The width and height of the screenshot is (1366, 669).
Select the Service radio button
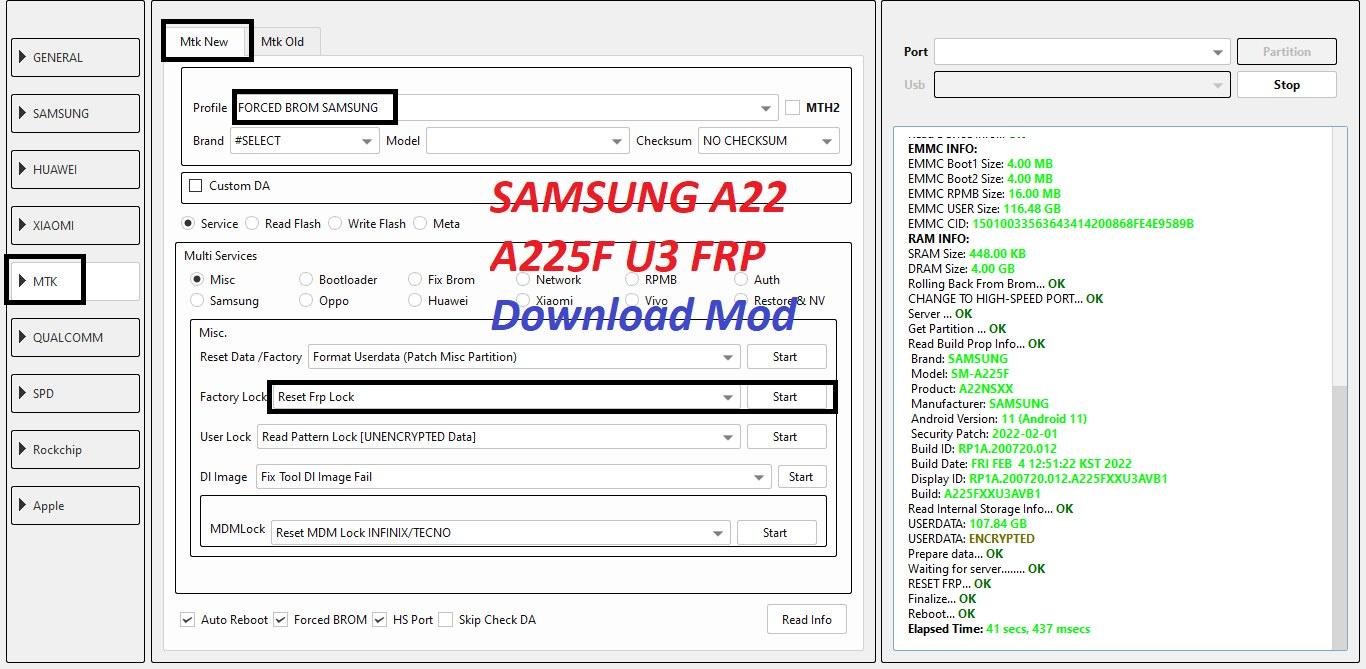pos(188,223)
